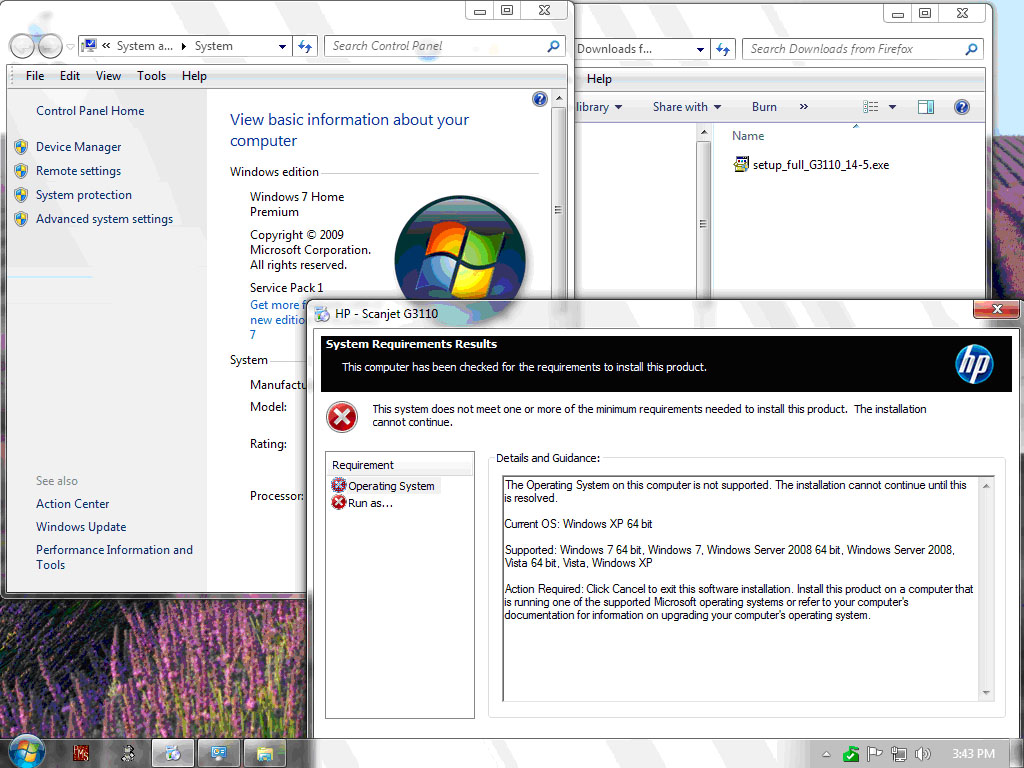Refresh the System control panel address
The width and height of the screenshot is (1024, 768).
click(305, 46)
